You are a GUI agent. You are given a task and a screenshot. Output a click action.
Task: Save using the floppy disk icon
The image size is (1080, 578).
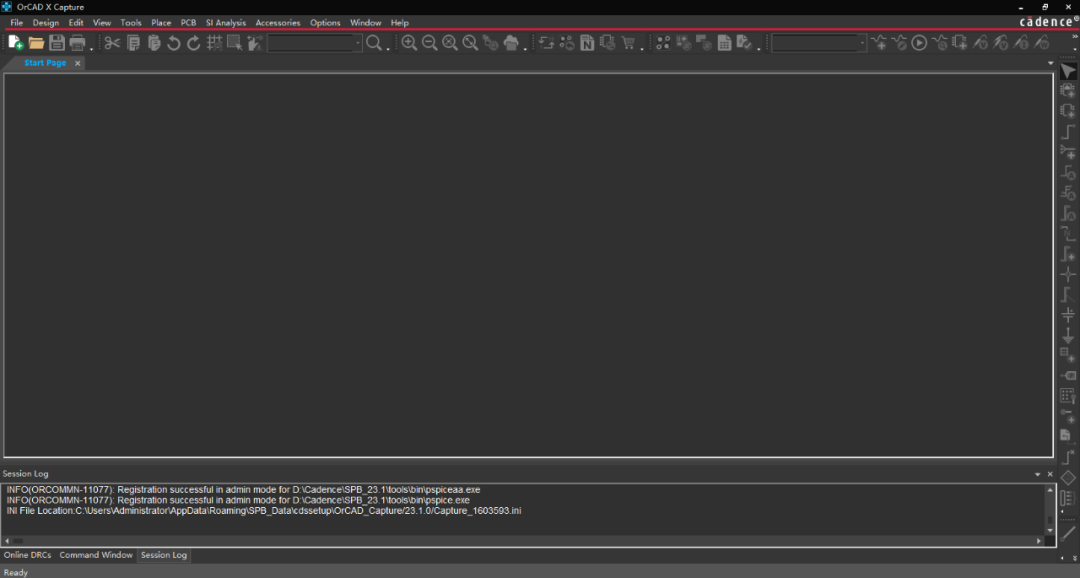click(57, 43)
